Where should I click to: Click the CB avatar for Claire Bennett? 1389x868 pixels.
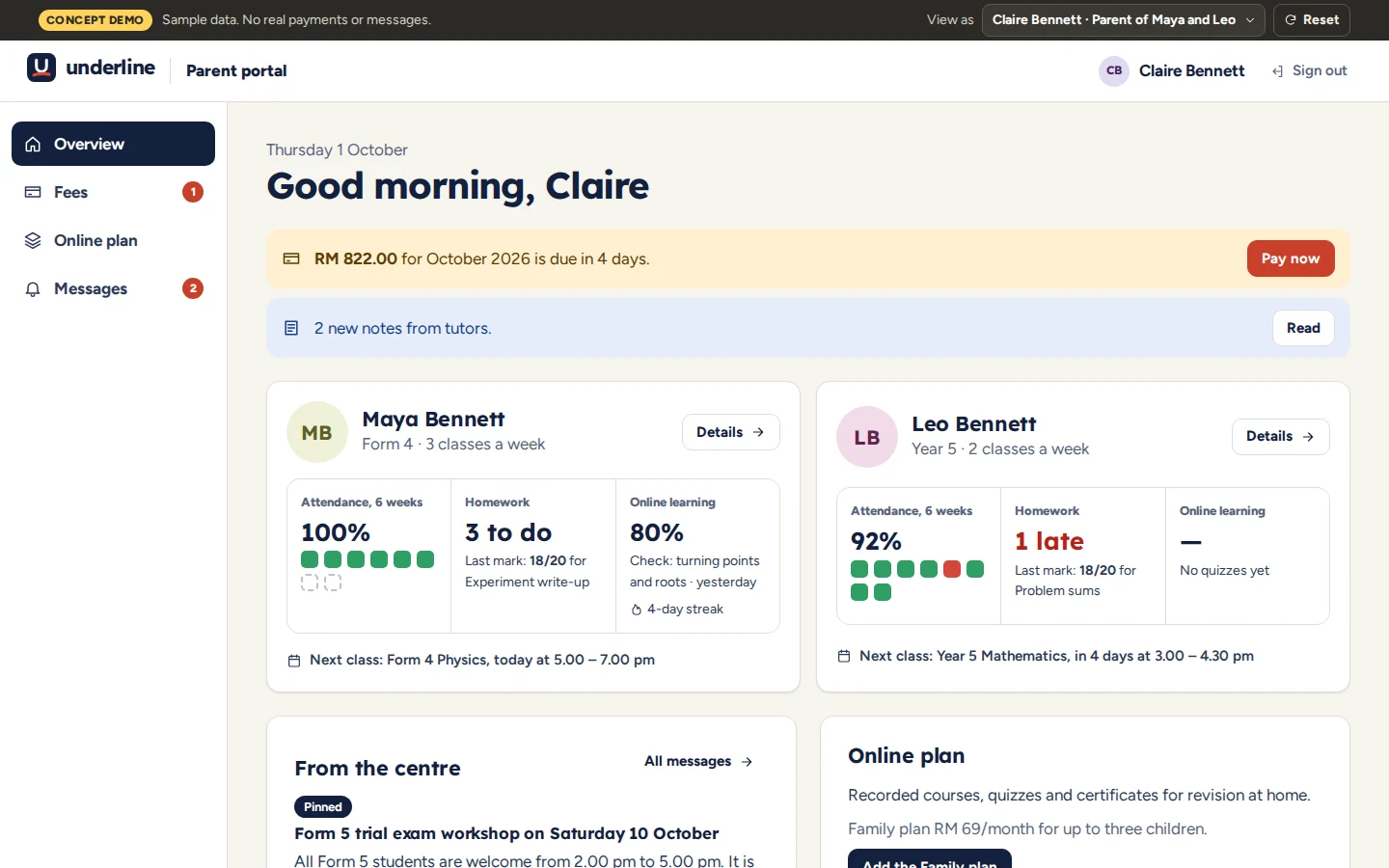(x=1114, y=70)
